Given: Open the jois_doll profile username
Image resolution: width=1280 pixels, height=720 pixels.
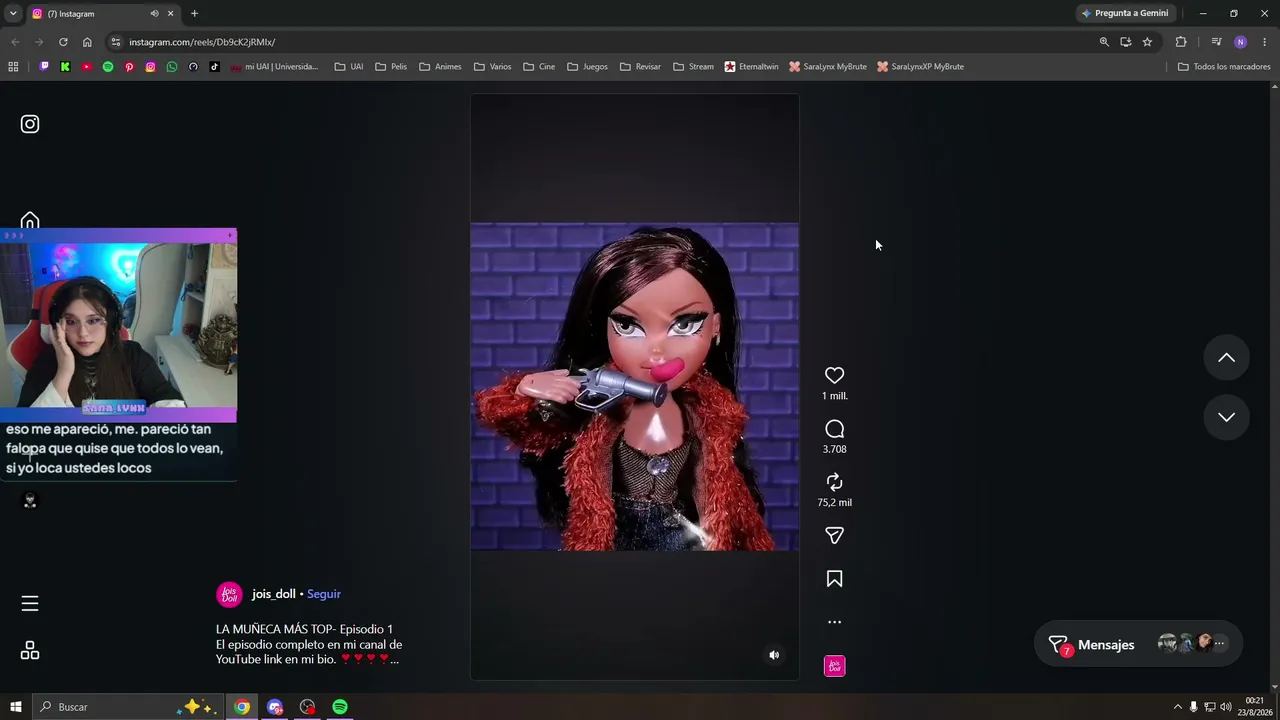Looking at the screenshot, I should (x=274, y=594).
